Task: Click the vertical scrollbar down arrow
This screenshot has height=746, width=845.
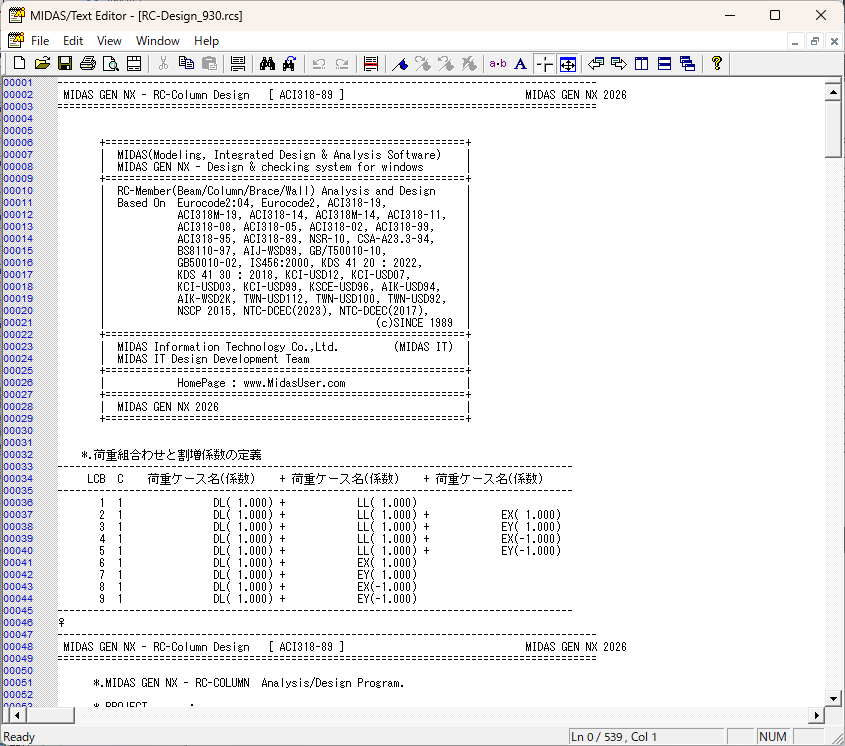Action: [x=833, y=699]
